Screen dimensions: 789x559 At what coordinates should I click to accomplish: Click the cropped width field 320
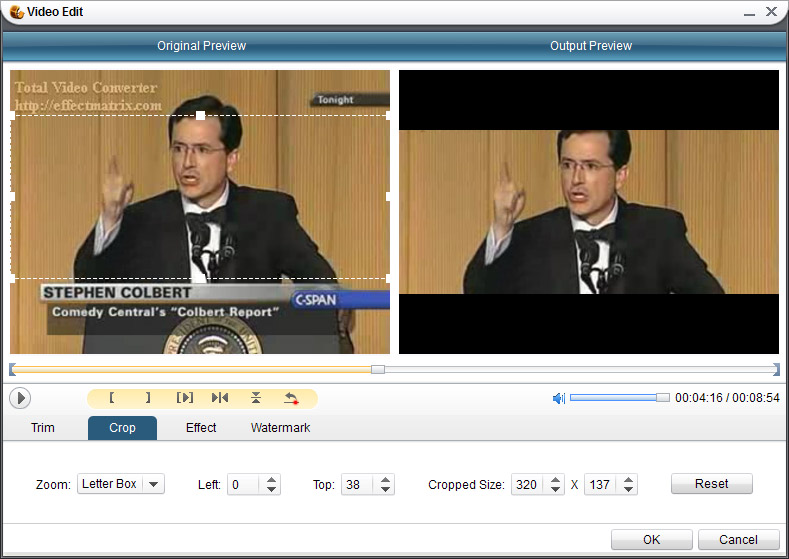(x=529, y=485)
